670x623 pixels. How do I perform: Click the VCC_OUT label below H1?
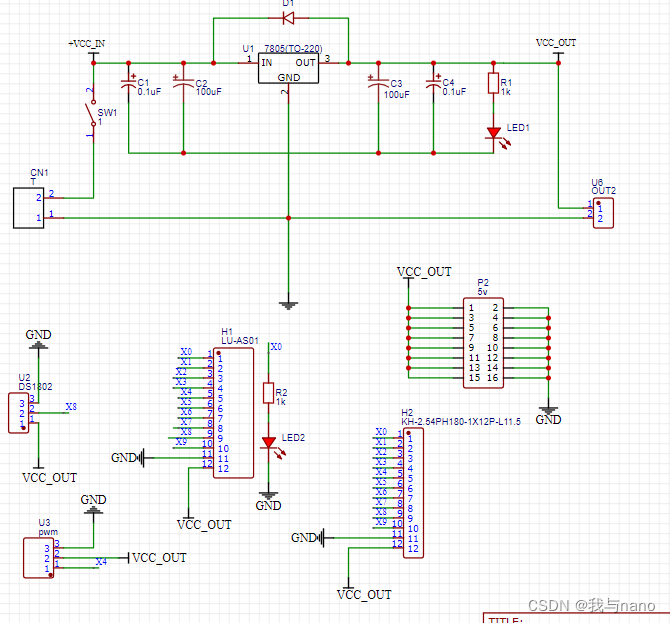(204, 525)
